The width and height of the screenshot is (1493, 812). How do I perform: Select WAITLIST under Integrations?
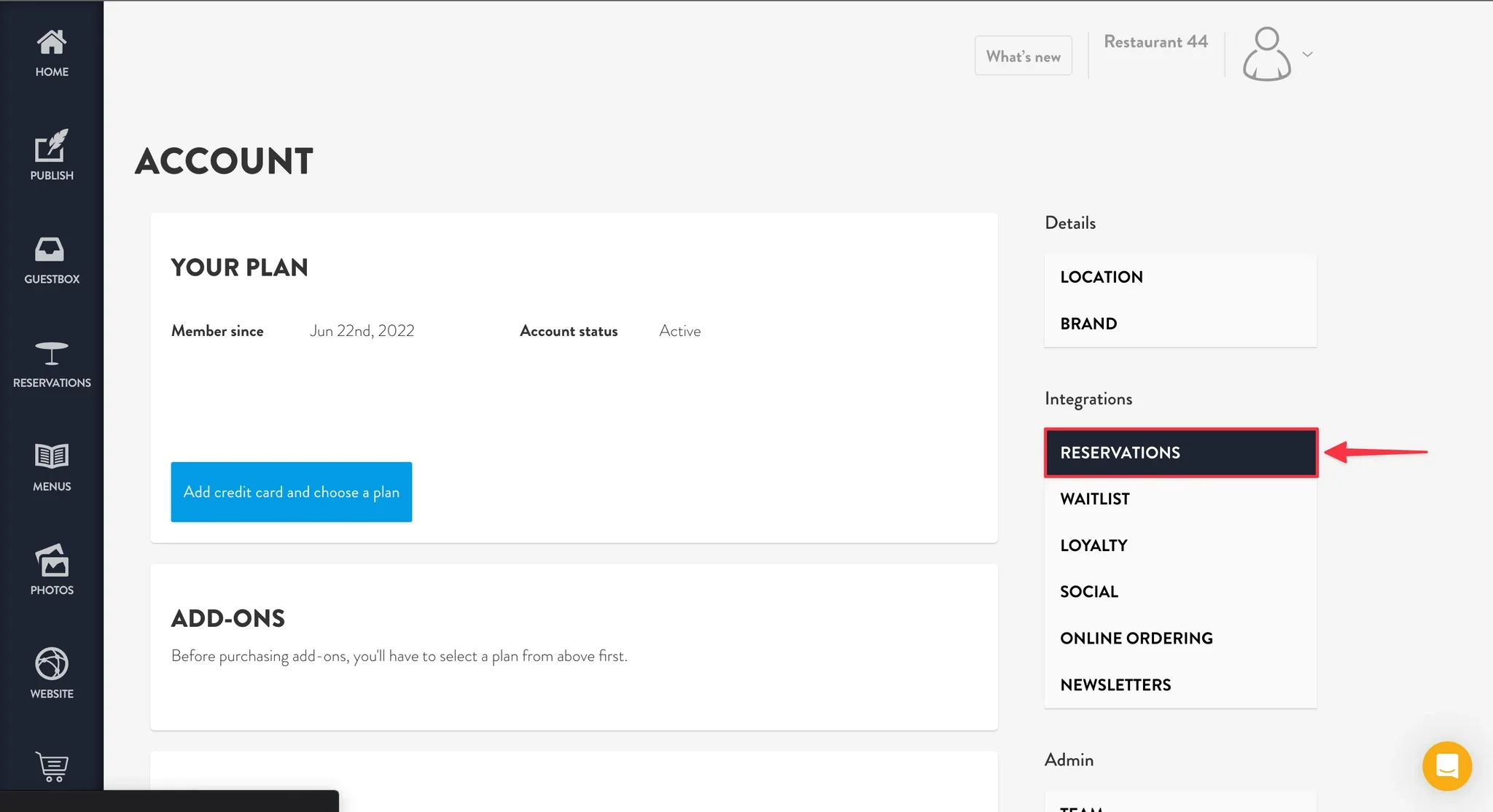(1180, 499)
